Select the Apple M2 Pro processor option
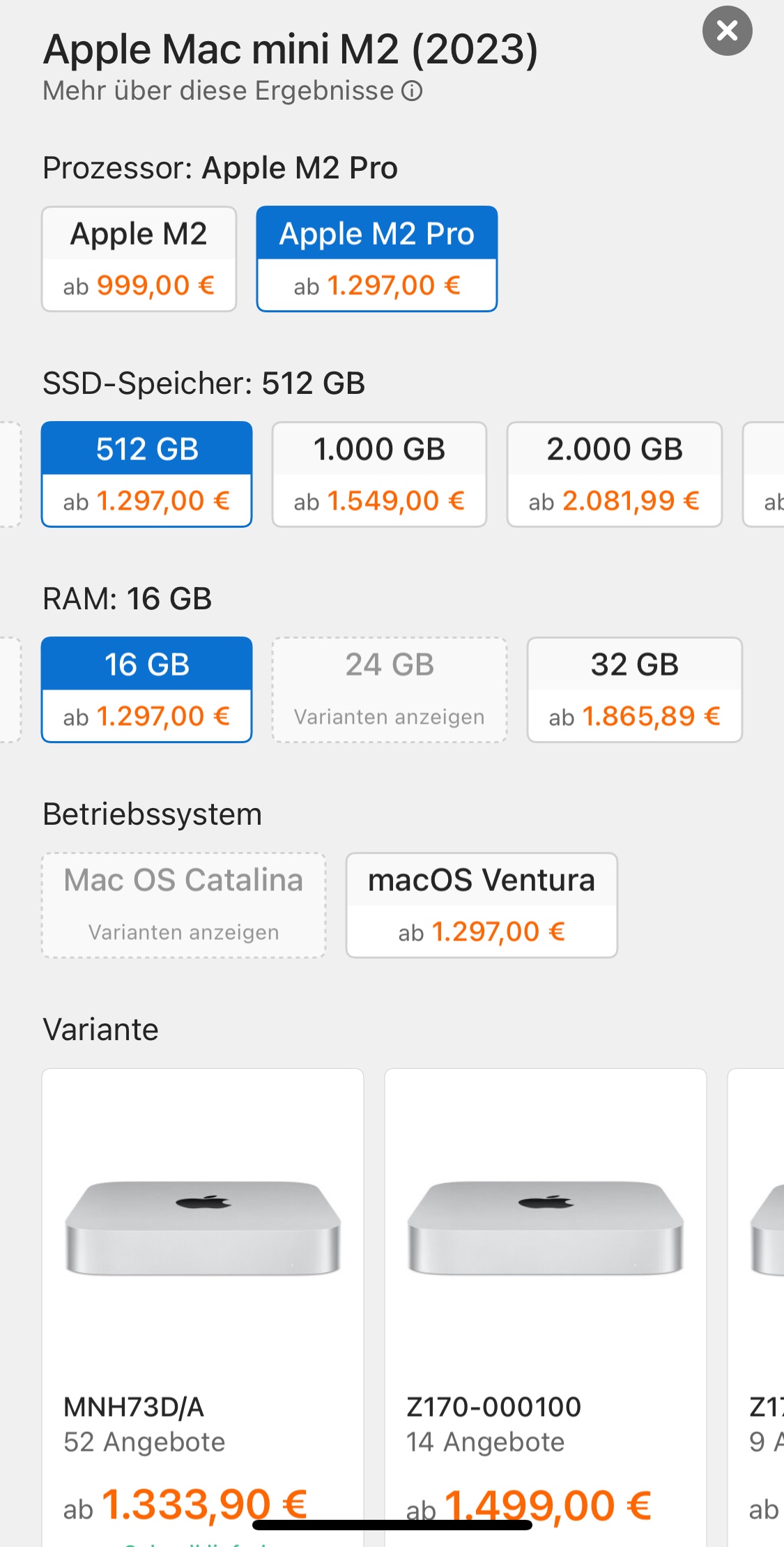 (x=376, y=259)
